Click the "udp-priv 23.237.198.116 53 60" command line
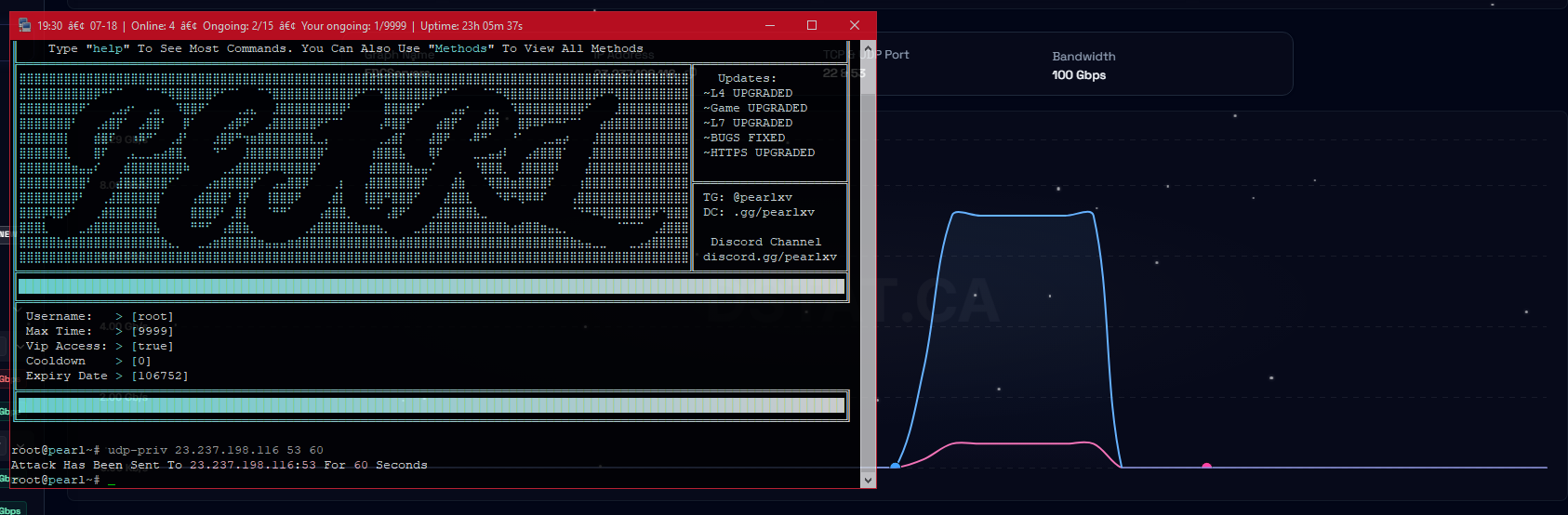This screenshot has width=1568, height=515. click(x=216, y=450)
